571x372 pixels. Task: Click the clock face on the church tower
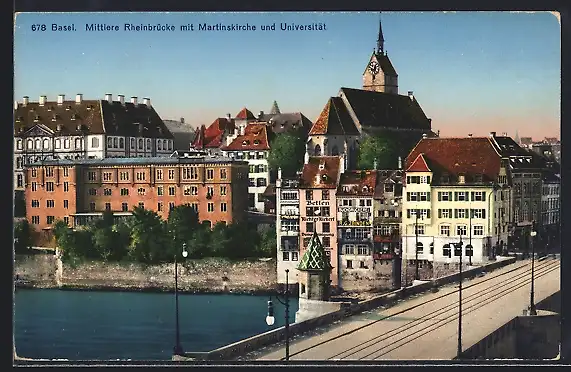pyautogui.click(x=374, y=67)
